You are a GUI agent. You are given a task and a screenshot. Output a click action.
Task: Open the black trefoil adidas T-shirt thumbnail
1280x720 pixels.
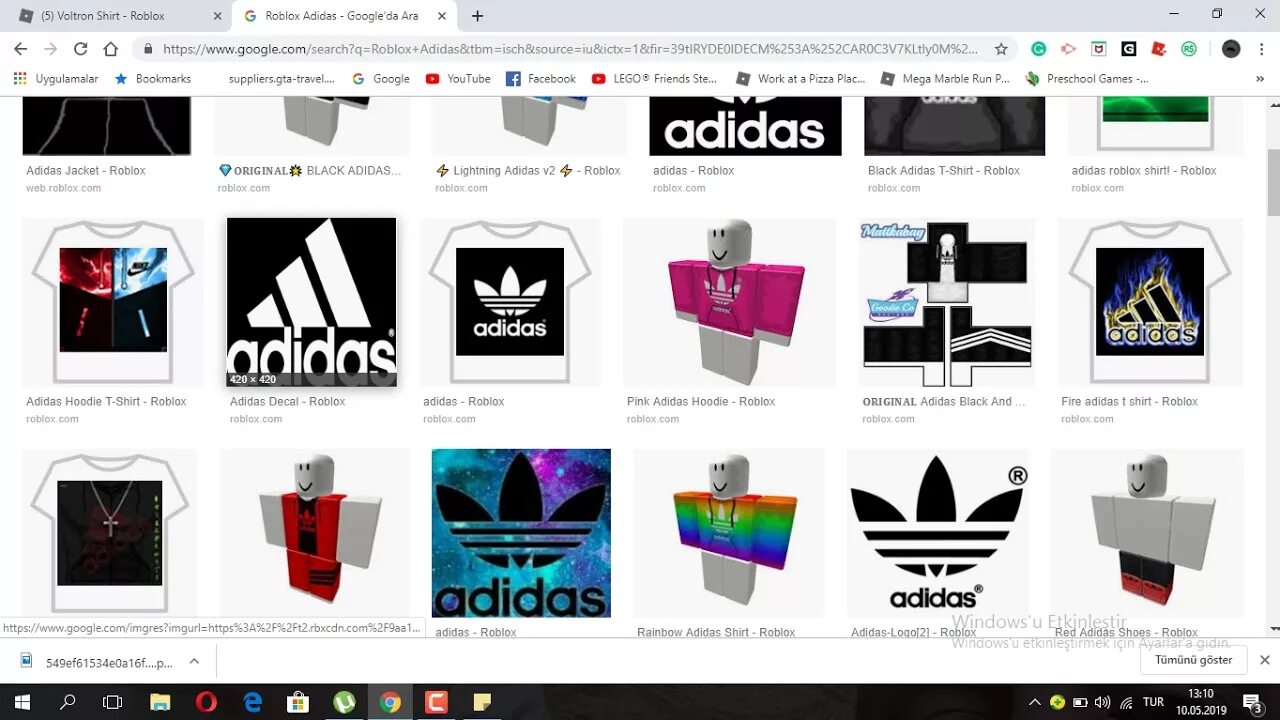(510, 301)
